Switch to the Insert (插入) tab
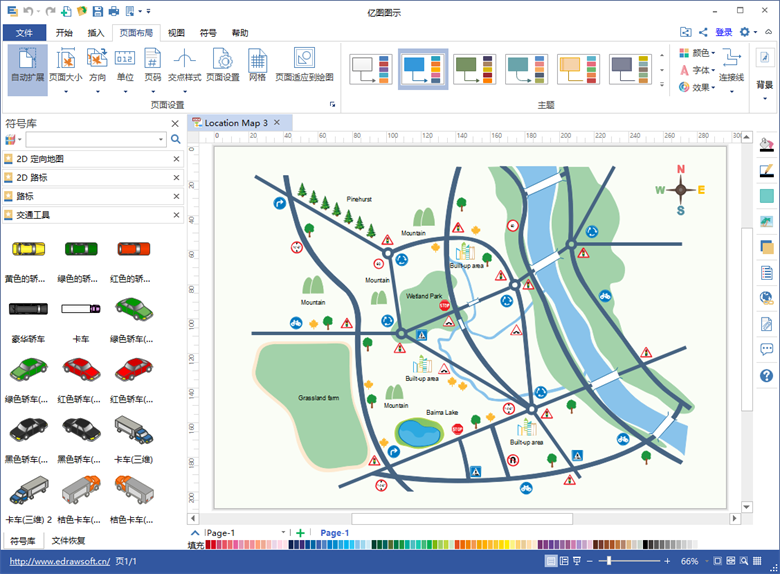 point(96,33)
